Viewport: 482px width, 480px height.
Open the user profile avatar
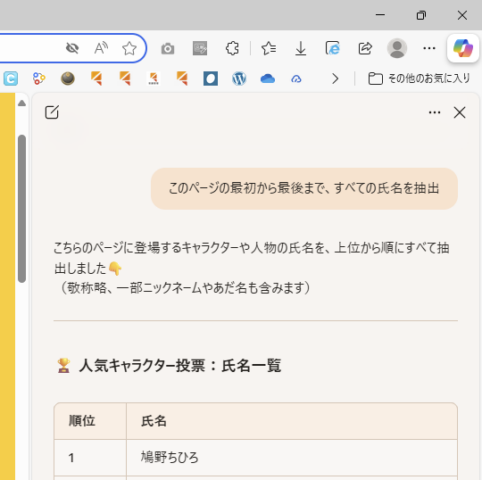(x=397, y=48)
